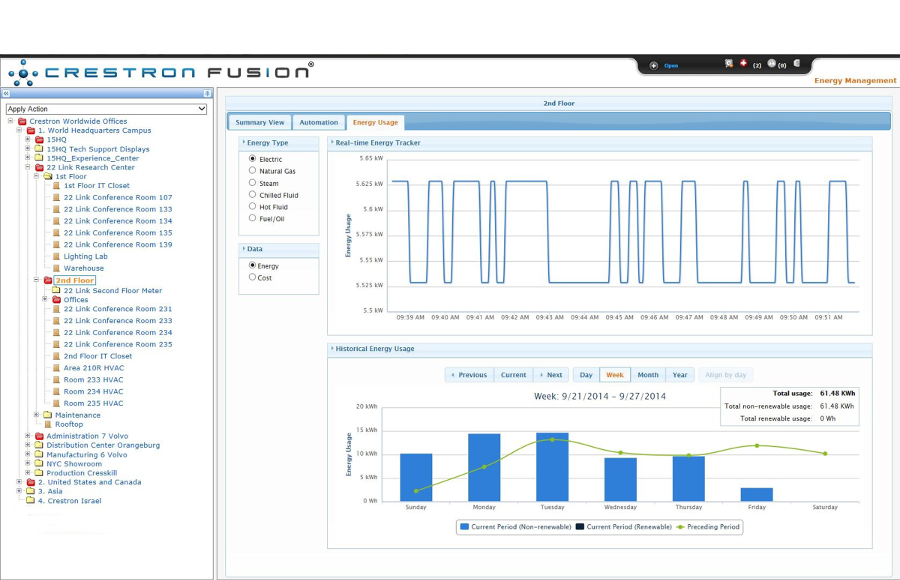Screen dimensions: 900x580
Task: Click the folder icon for 4. Crestron Israel
Action: (x=31, y=500)
